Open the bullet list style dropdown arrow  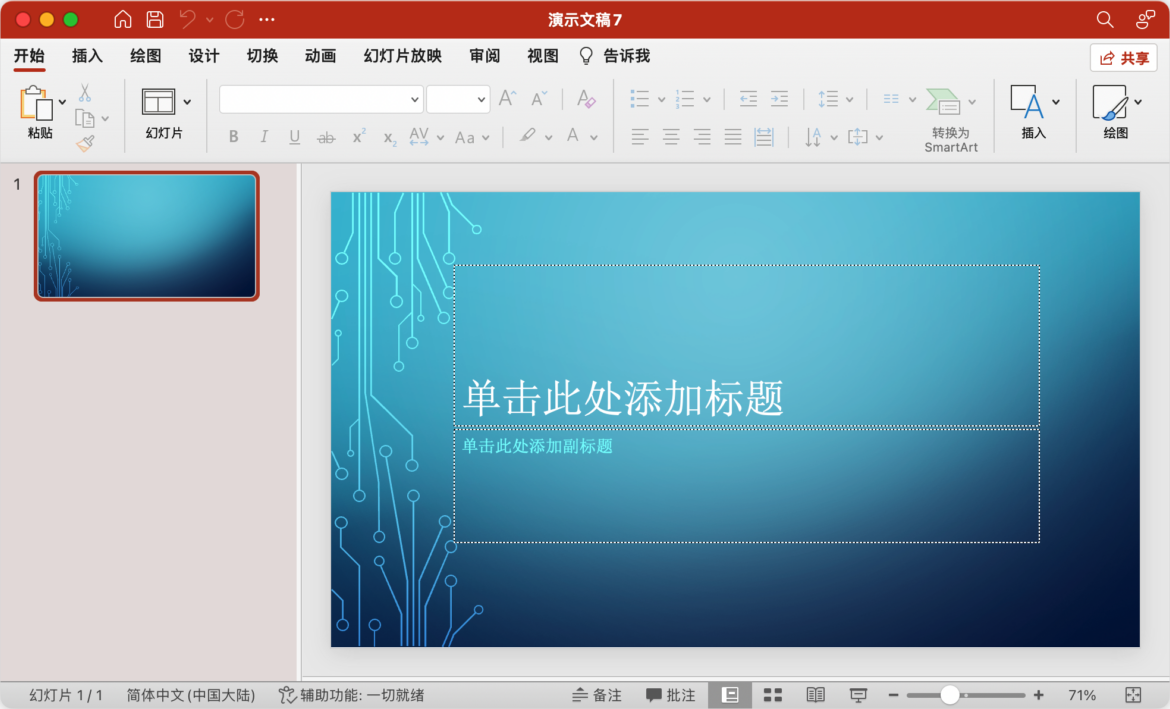click(x=661, y=99)
